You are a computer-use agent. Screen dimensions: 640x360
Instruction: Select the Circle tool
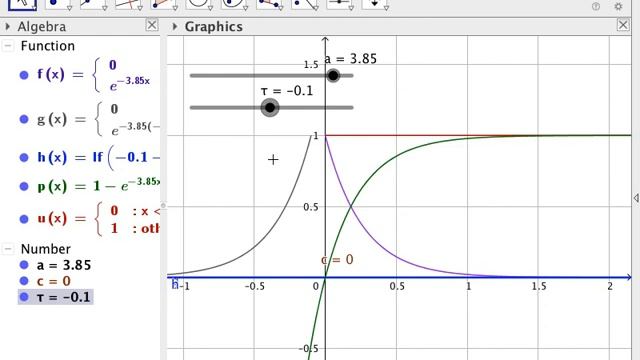coord(197,4)
